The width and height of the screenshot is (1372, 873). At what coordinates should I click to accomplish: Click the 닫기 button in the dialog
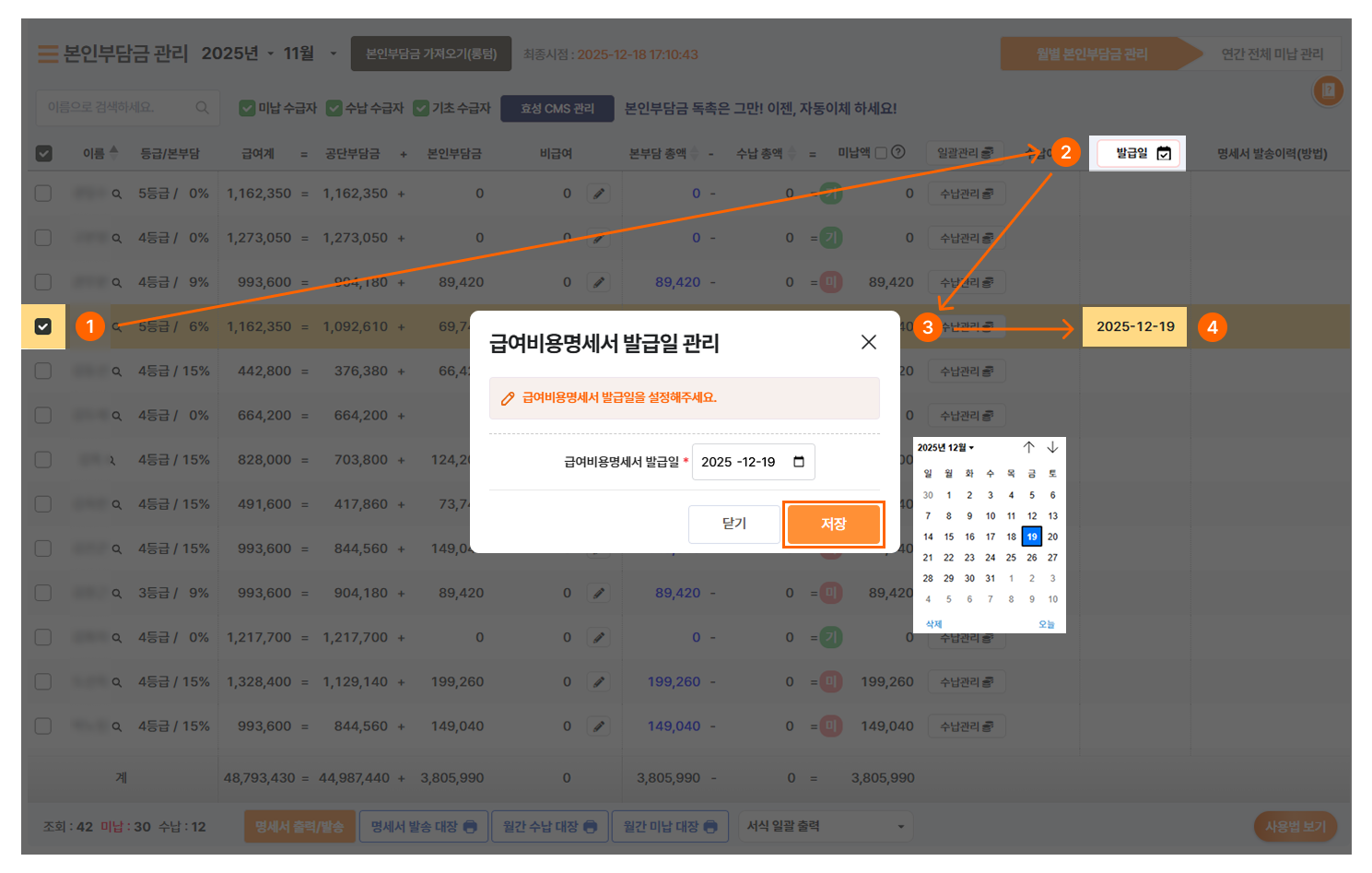point(733,524)
